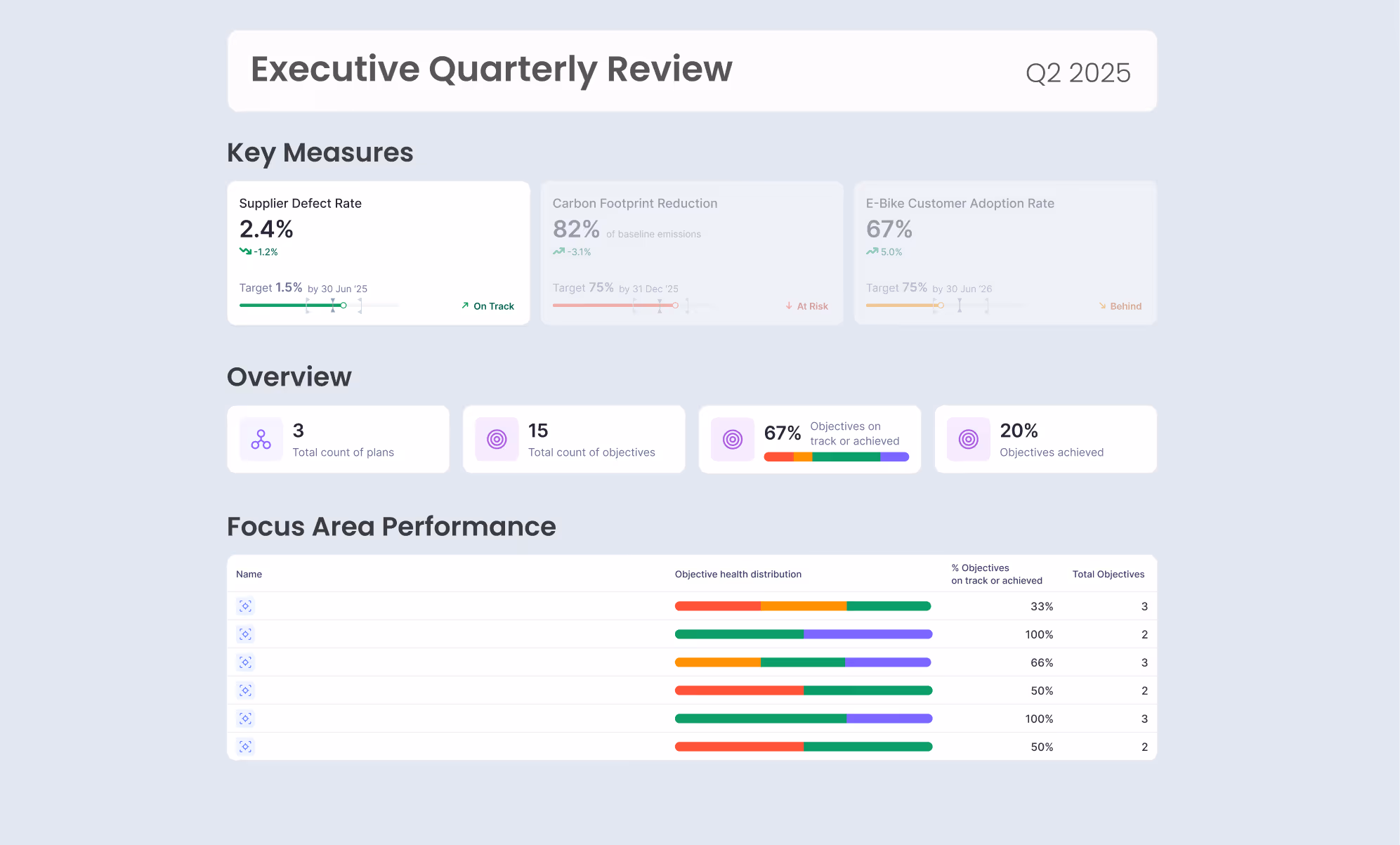Click the trend icon next to 5.0% on the E-Bike card
Image resolution: width=1400 pixels, height=845 pixels.
[x=872, y=251]
